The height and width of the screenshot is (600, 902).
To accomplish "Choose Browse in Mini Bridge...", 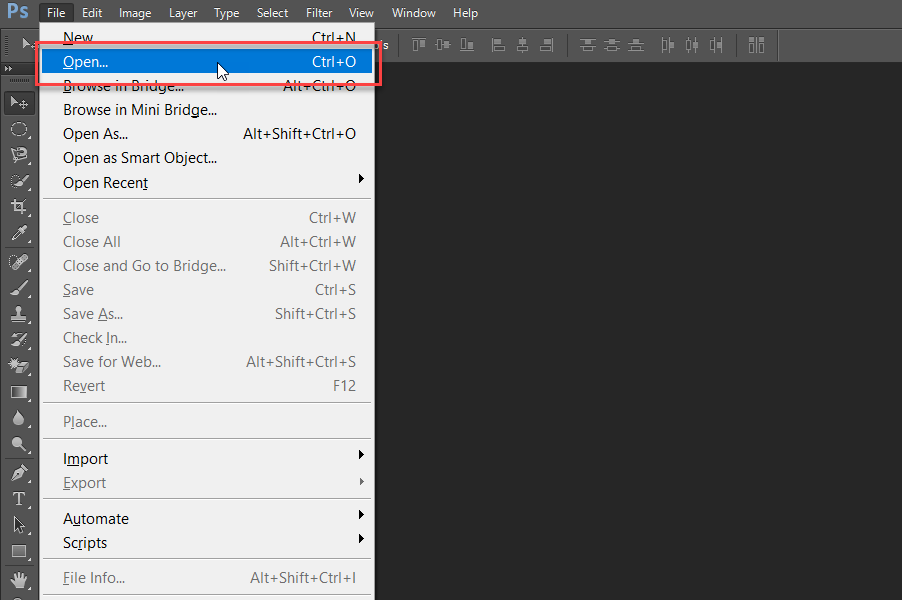I will 140,110.
